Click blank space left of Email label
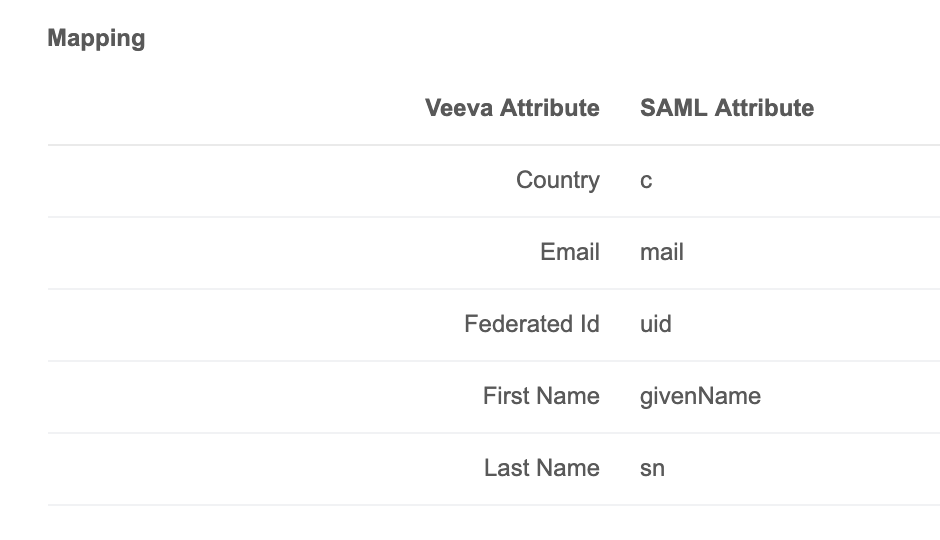The height and width of the screenshot is (540, 940). 250,253
